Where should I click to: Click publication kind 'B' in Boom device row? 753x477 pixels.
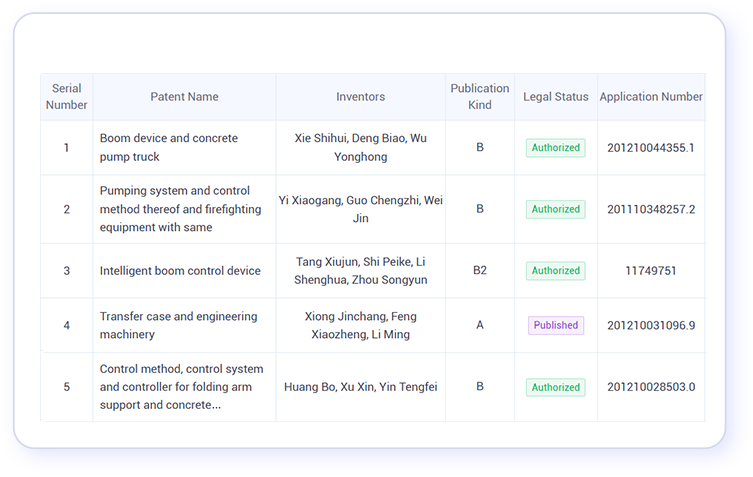480,147
